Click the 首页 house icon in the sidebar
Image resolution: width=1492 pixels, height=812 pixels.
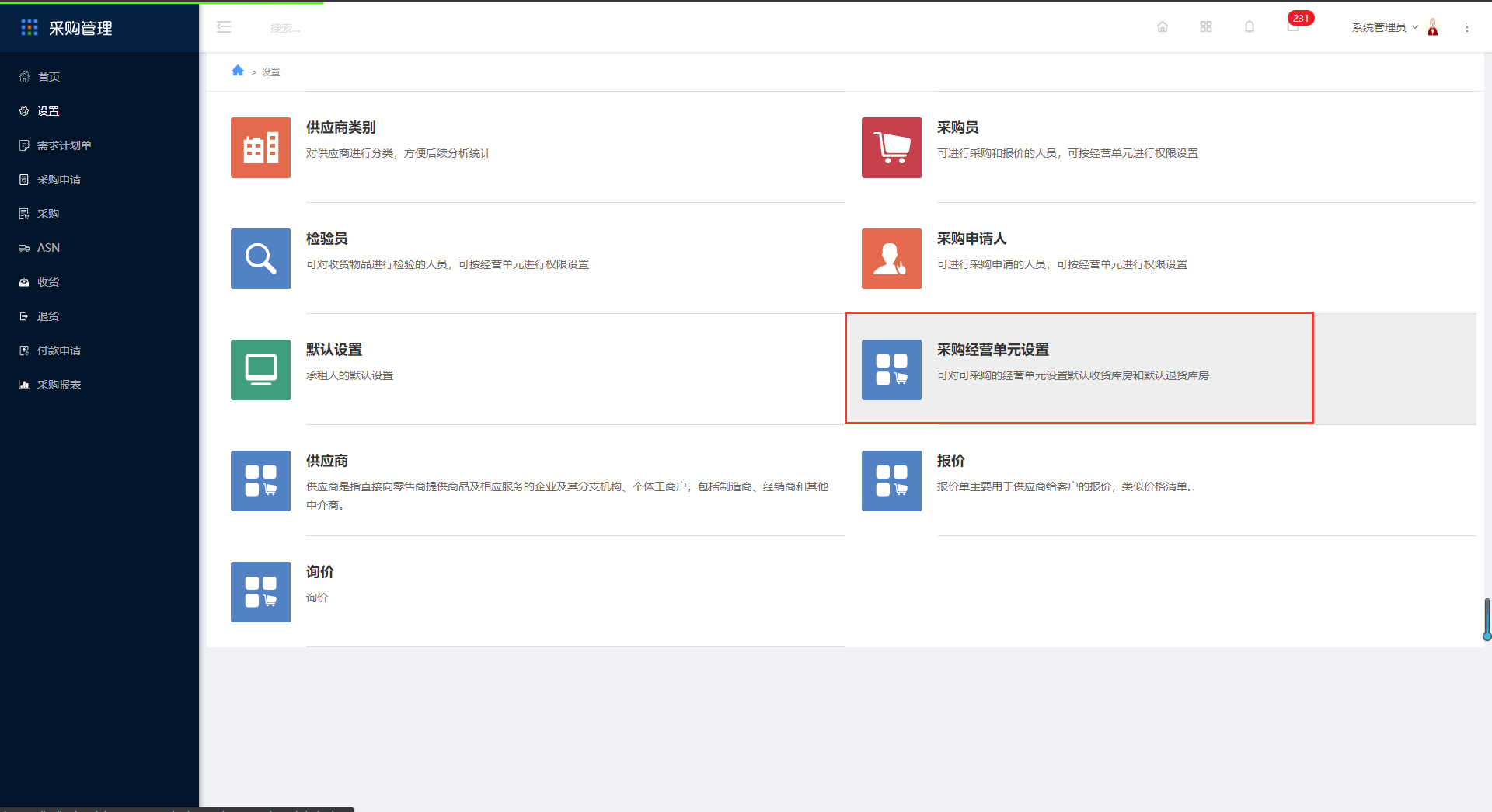point(24,77)
